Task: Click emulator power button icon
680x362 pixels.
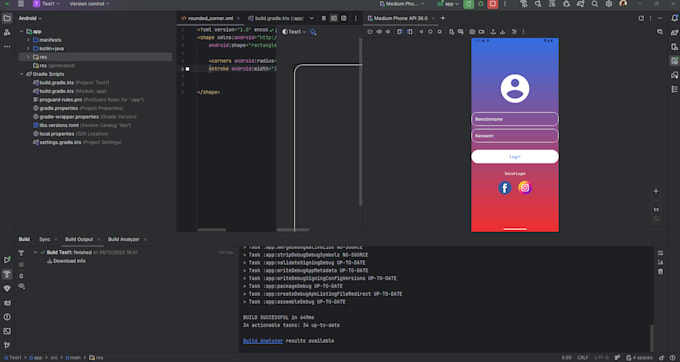Action: (x=370, y=32)
